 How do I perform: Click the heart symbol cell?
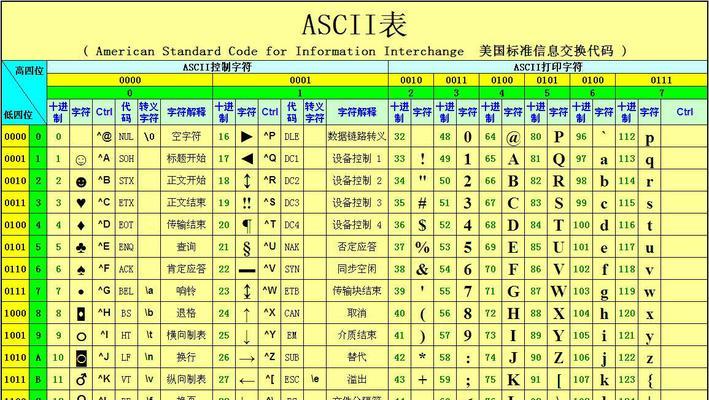pyautogui.click(x=81, y=203)
